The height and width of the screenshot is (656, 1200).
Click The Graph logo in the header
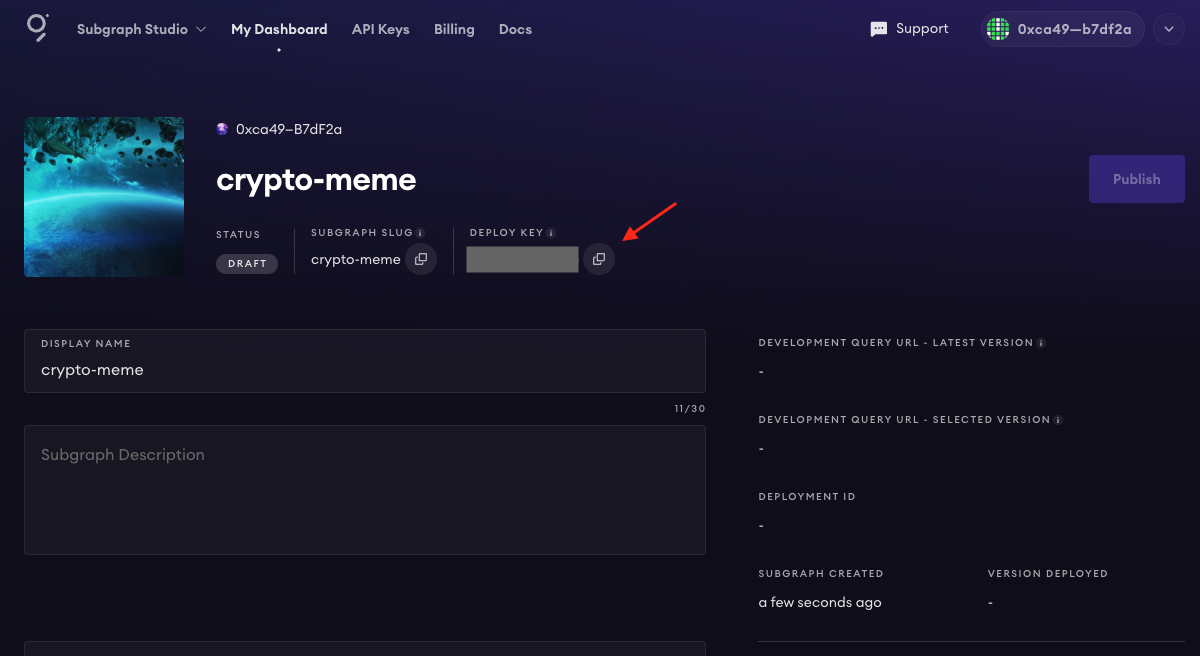[x=37, y=28]
